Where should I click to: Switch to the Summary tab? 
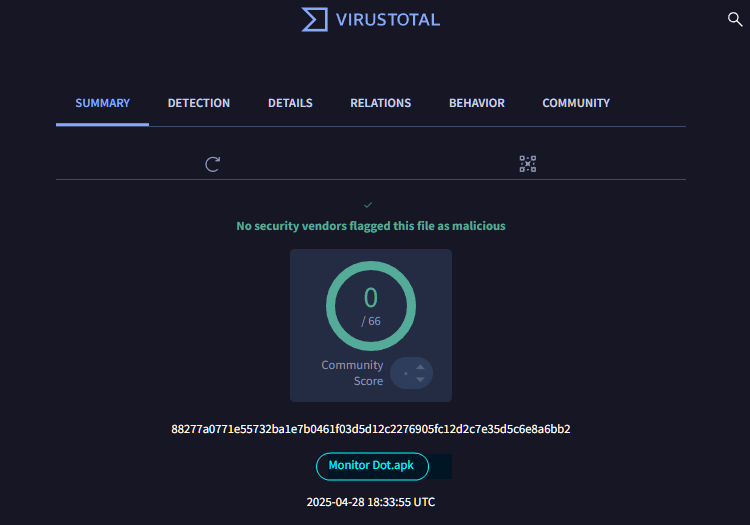[102, 103]
